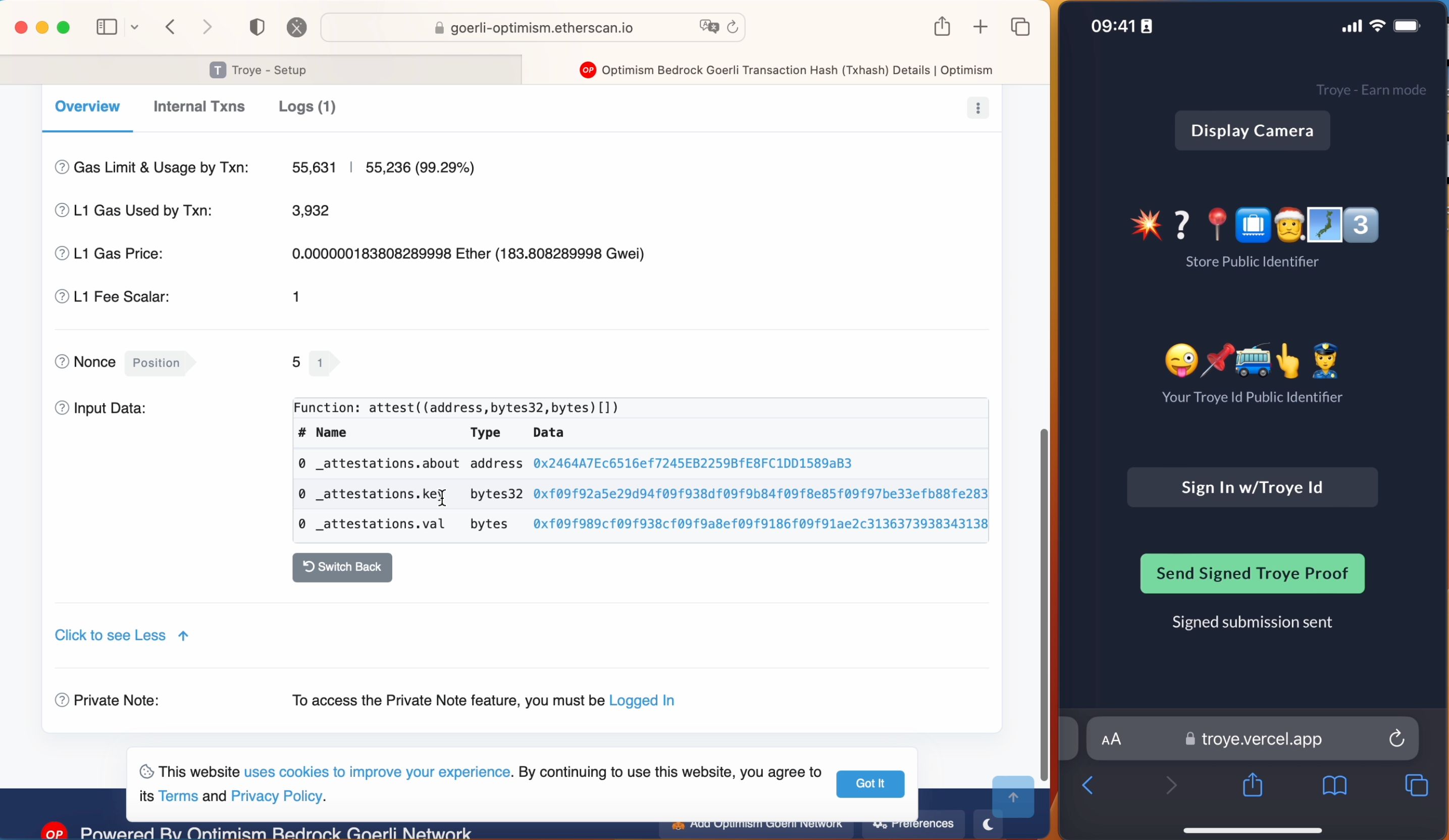Reload page in phone Safari
This screenshot has height=840, width=1449.
[x=1396, y=738]
